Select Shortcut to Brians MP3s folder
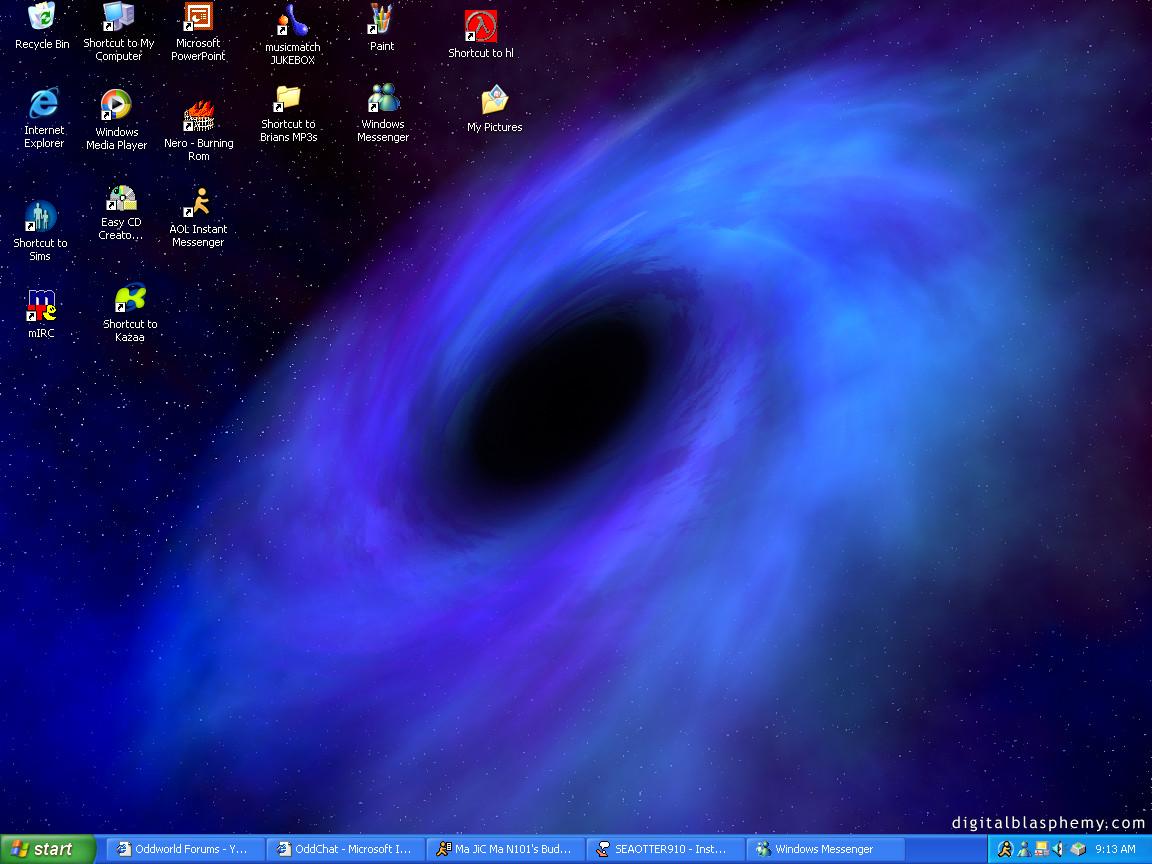 (288, 99)
